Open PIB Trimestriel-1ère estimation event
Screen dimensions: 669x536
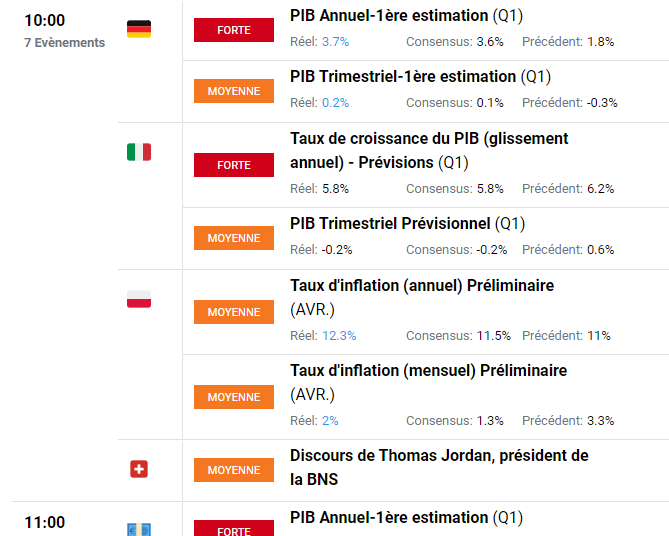tap(420, 77)
